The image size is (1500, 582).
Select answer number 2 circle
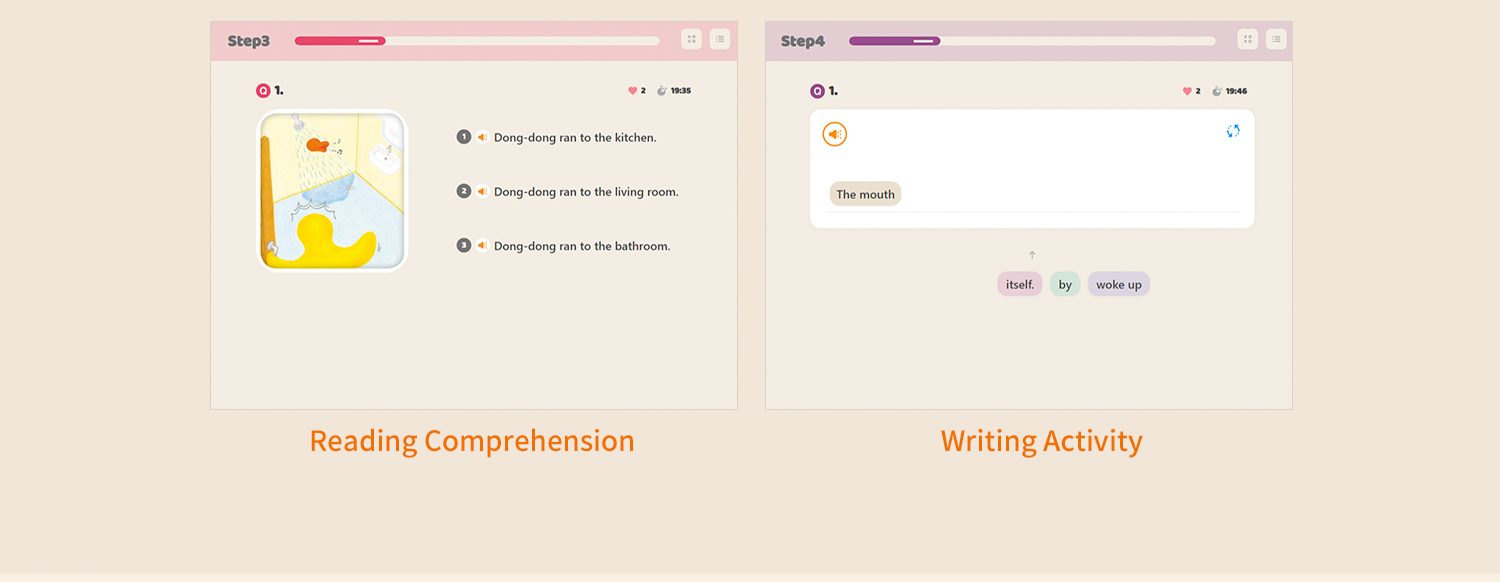[464, 191]
